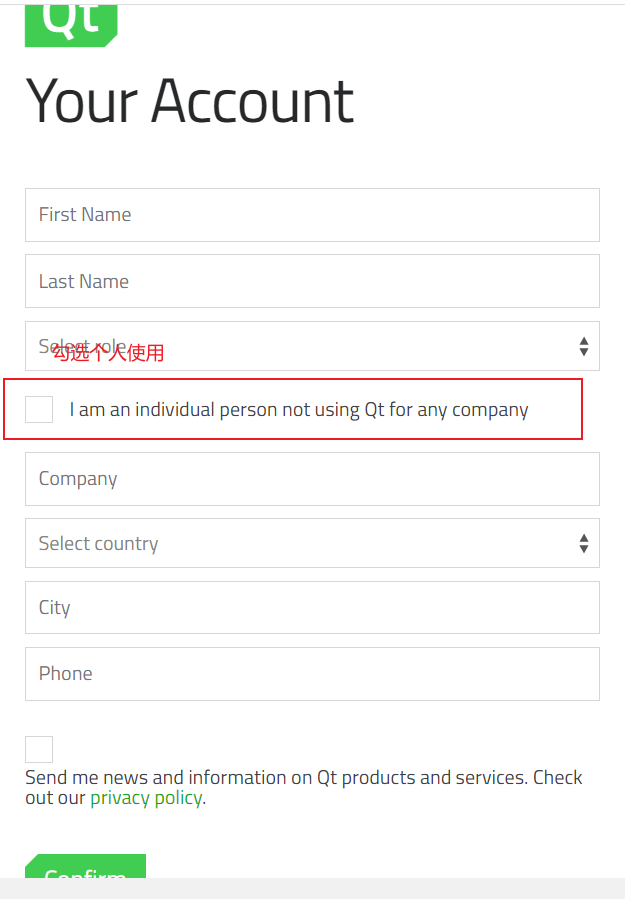Click the City input box
This screenshot has width=625, height=899.
[x=312, y=607]
